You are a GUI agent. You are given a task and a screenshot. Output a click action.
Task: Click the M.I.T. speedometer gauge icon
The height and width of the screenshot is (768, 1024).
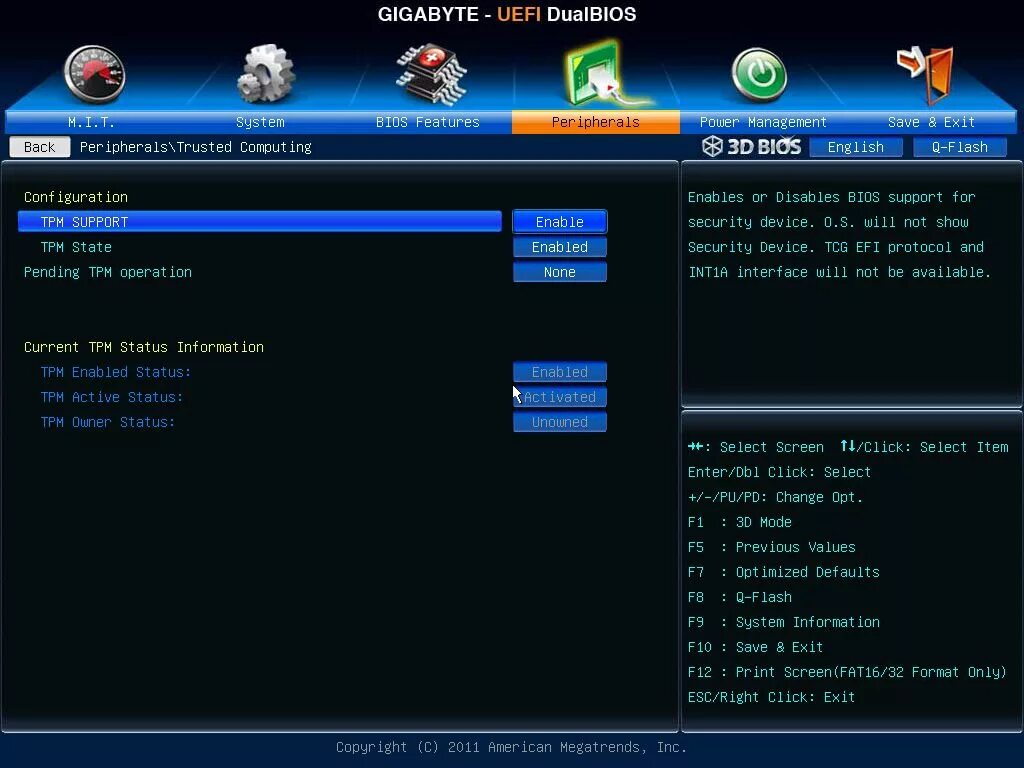click(94, 74)
